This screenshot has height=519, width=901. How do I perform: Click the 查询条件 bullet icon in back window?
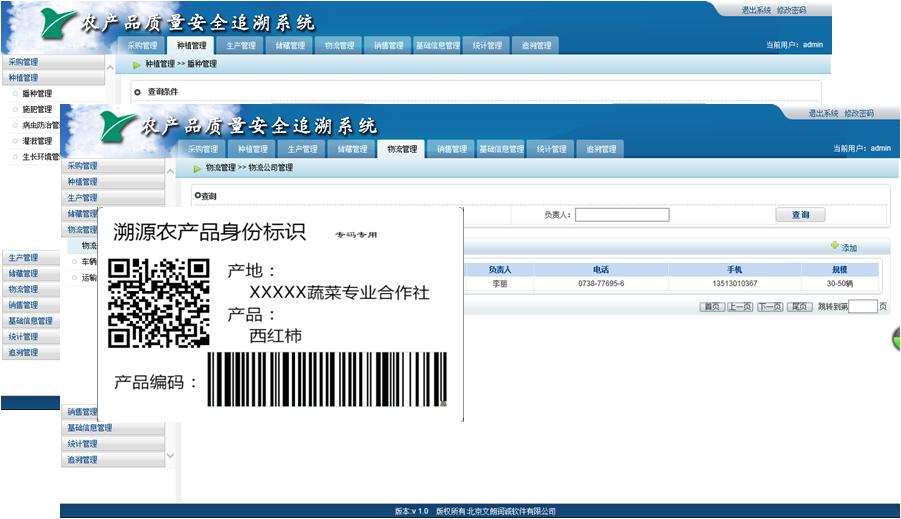click(x=137, y=92)
